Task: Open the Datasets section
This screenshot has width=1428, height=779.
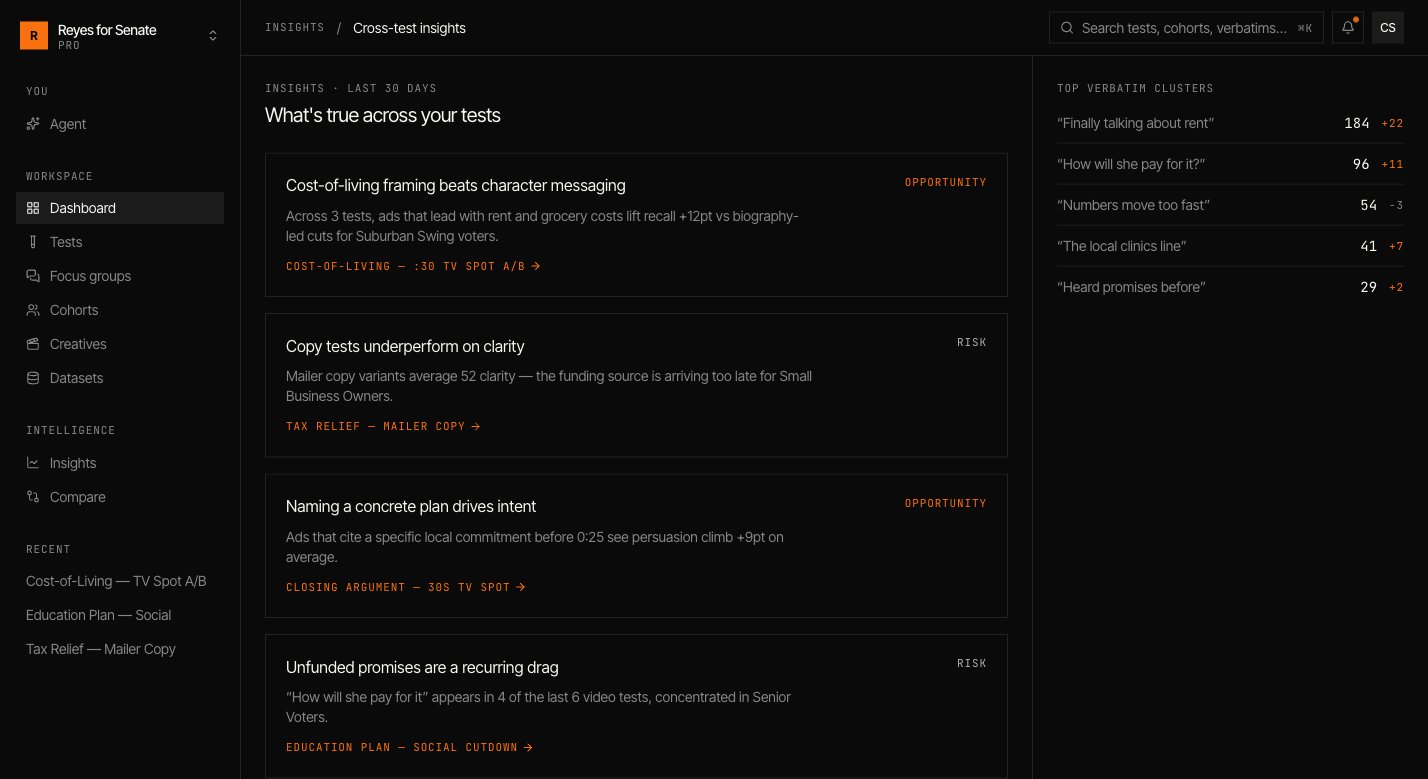Action: (x=120, y=378)
